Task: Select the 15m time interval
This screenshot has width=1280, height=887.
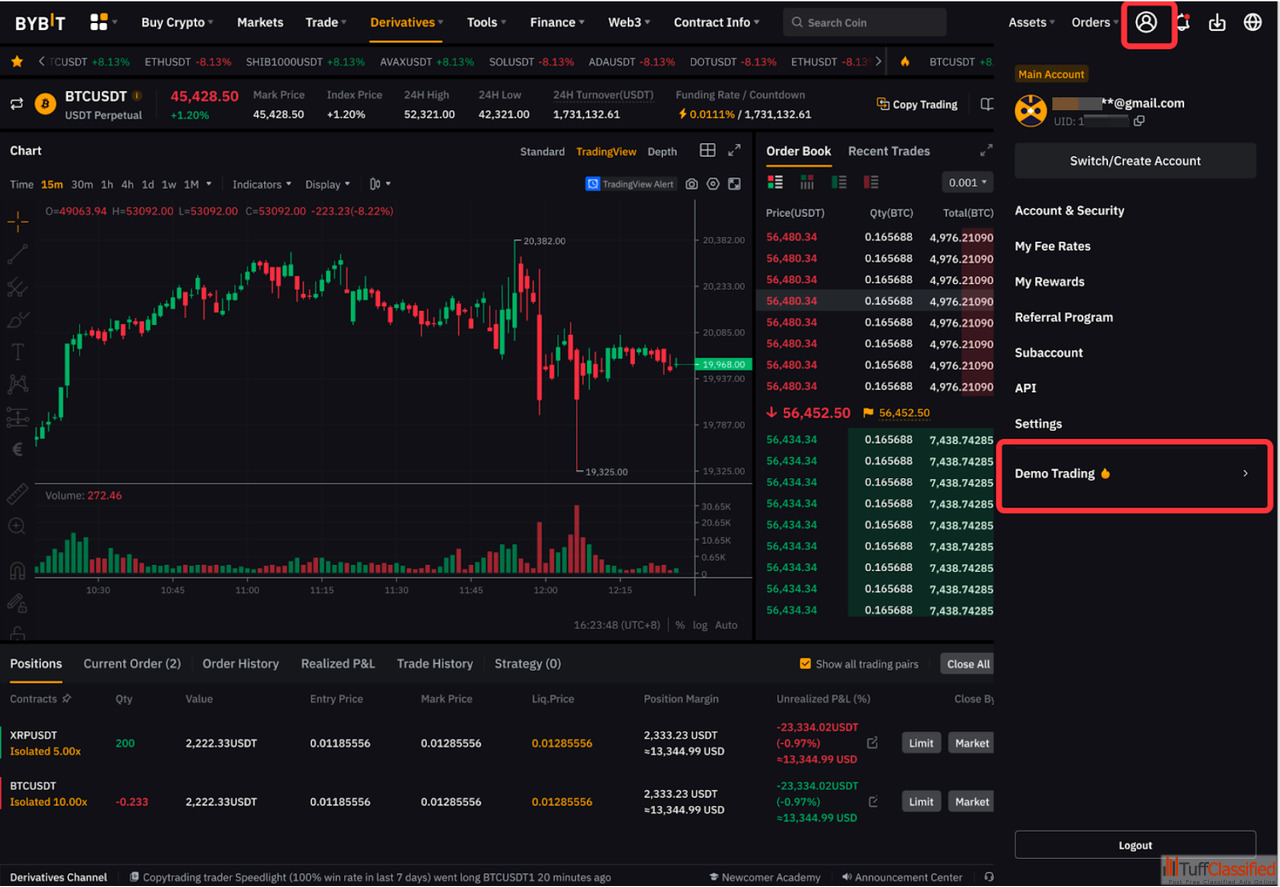Action: [x=52, y=184]
